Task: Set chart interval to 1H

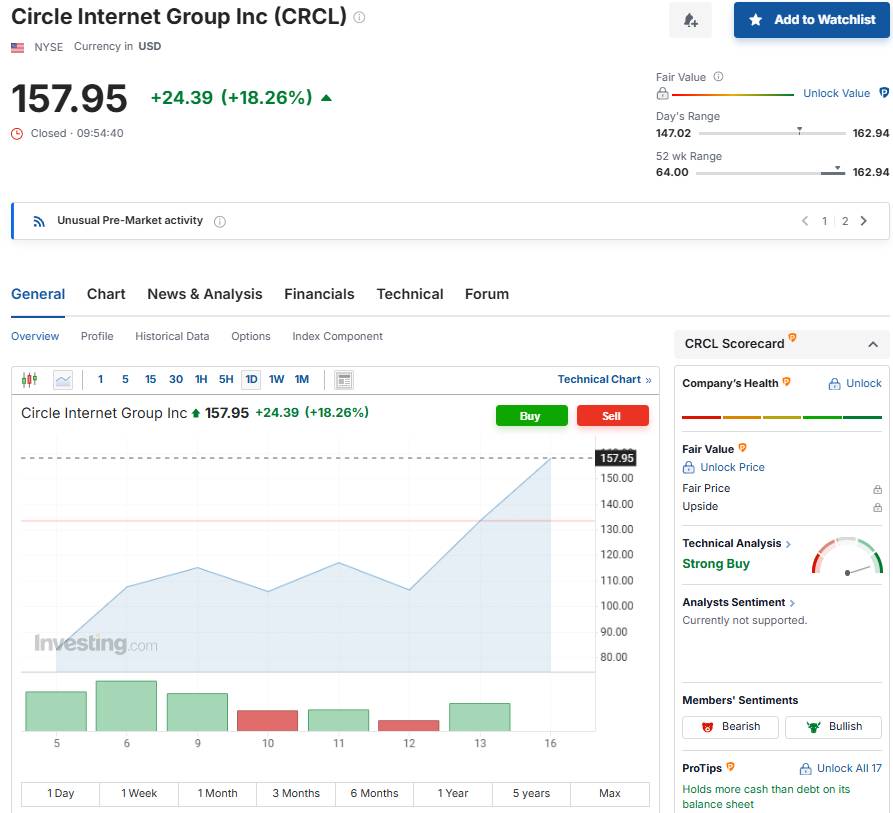Action: (201, 379)
